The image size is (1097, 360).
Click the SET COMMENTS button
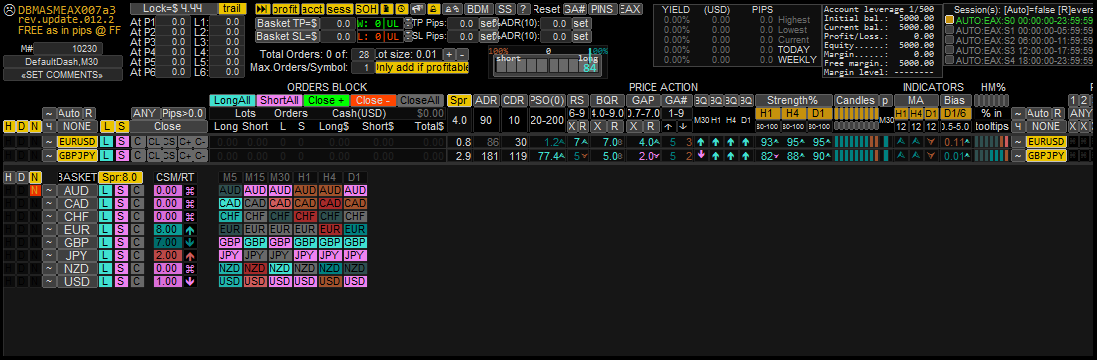(x=64, y=75)
